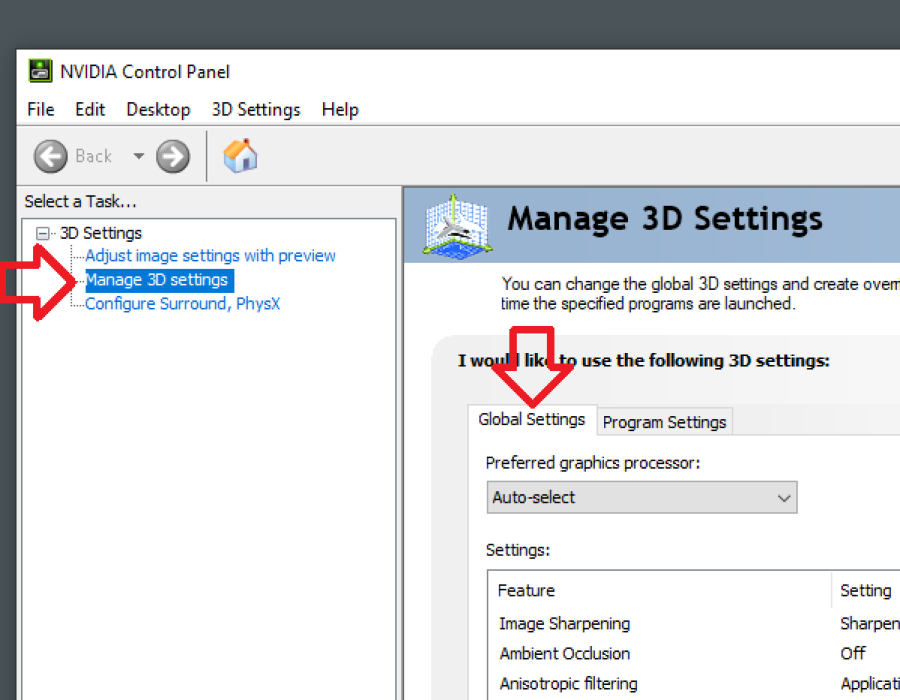Open the Preferred graphics processor dropdown
Screen dimensions: 900x700
click(x=642, y=497)
